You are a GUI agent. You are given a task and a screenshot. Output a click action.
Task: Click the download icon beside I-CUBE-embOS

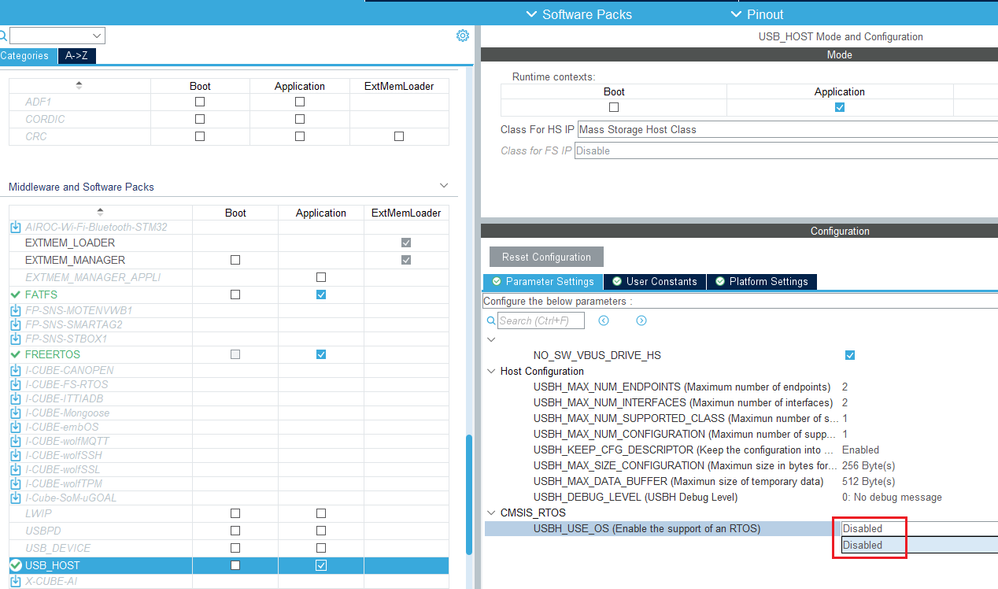click(16, 427)
